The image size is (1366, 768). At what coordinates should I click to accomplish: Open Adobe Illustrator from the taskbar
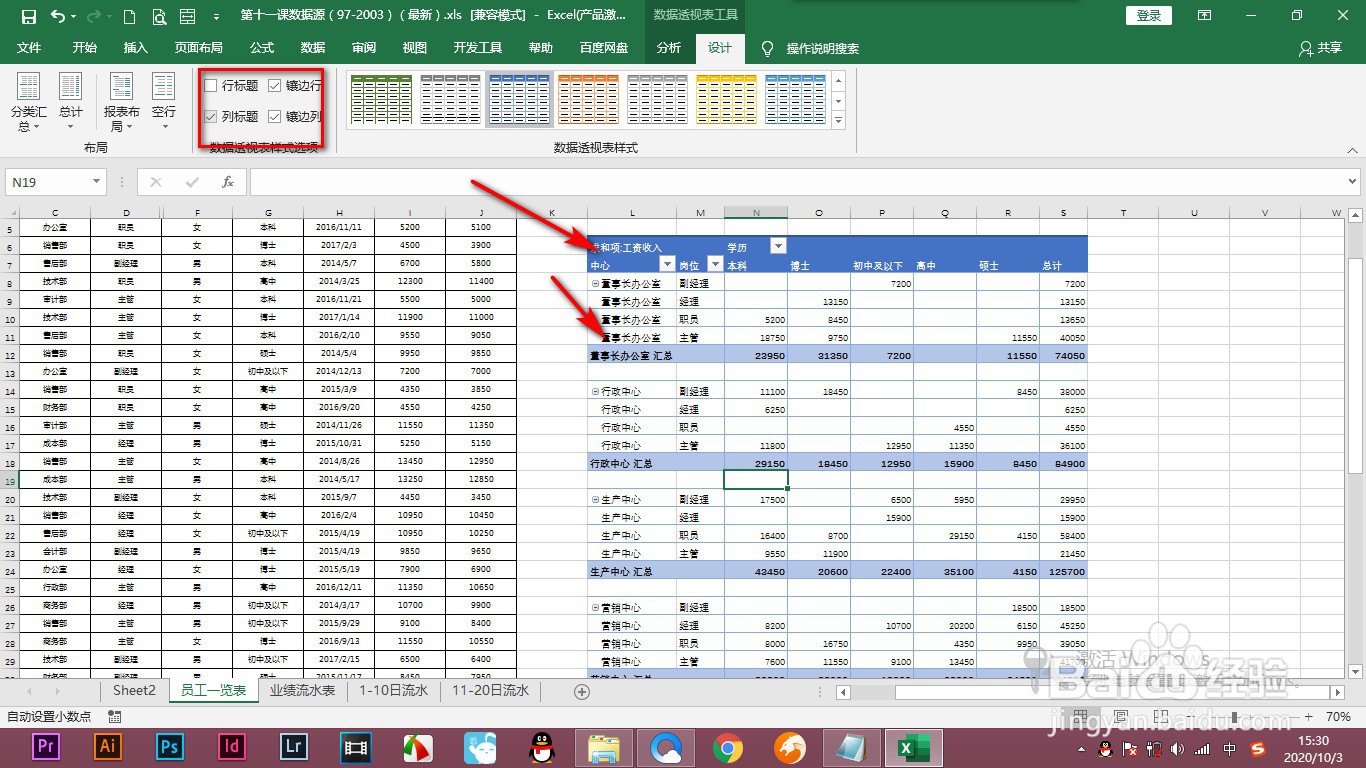tap(107, 747)
